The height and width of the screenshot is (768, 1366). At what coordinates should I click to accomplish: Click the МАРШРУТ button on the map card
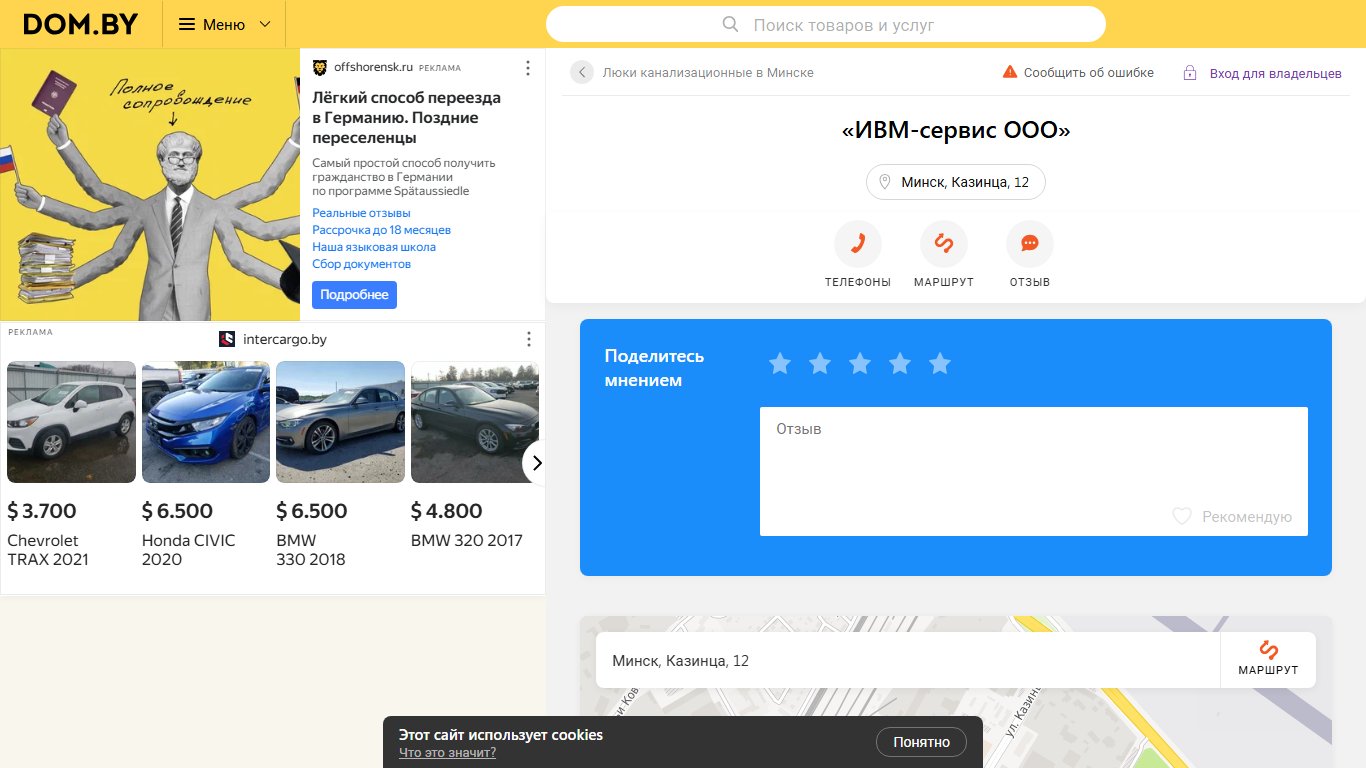point(1268,660)
